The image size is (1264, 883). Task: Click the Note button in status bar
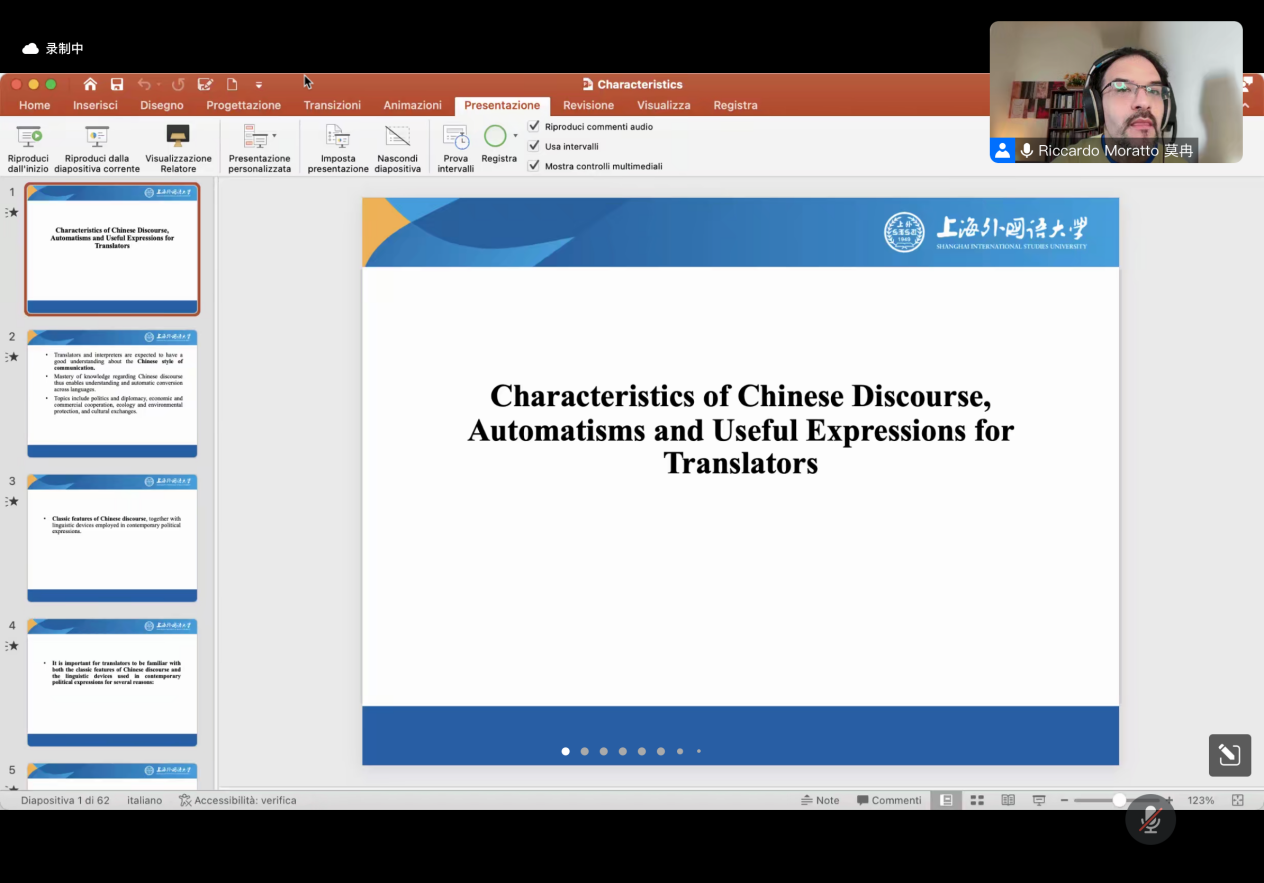click(x=820, y=800)
